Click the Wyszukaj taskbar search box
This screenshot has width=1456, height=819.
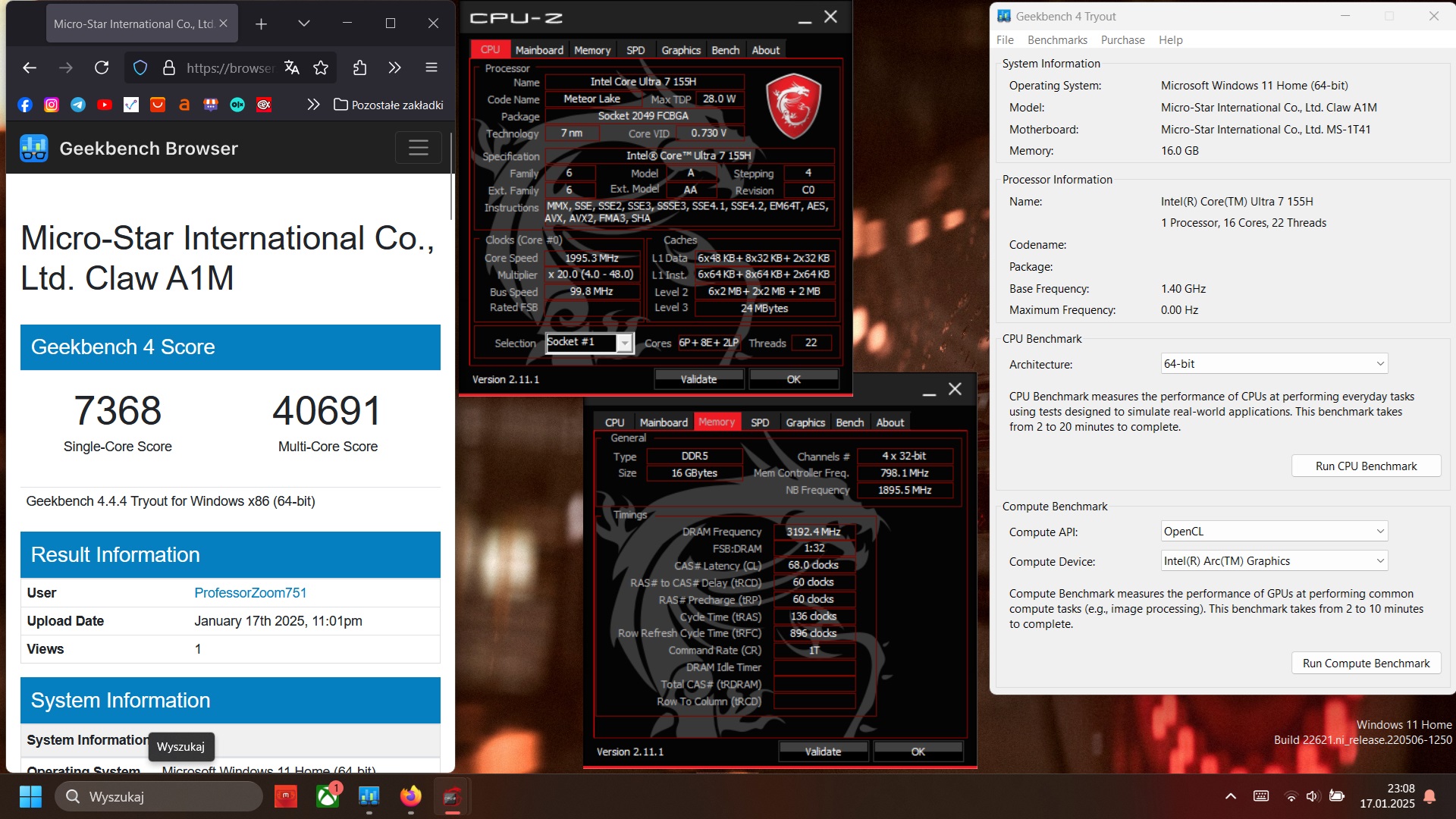(x=159, y=796)
